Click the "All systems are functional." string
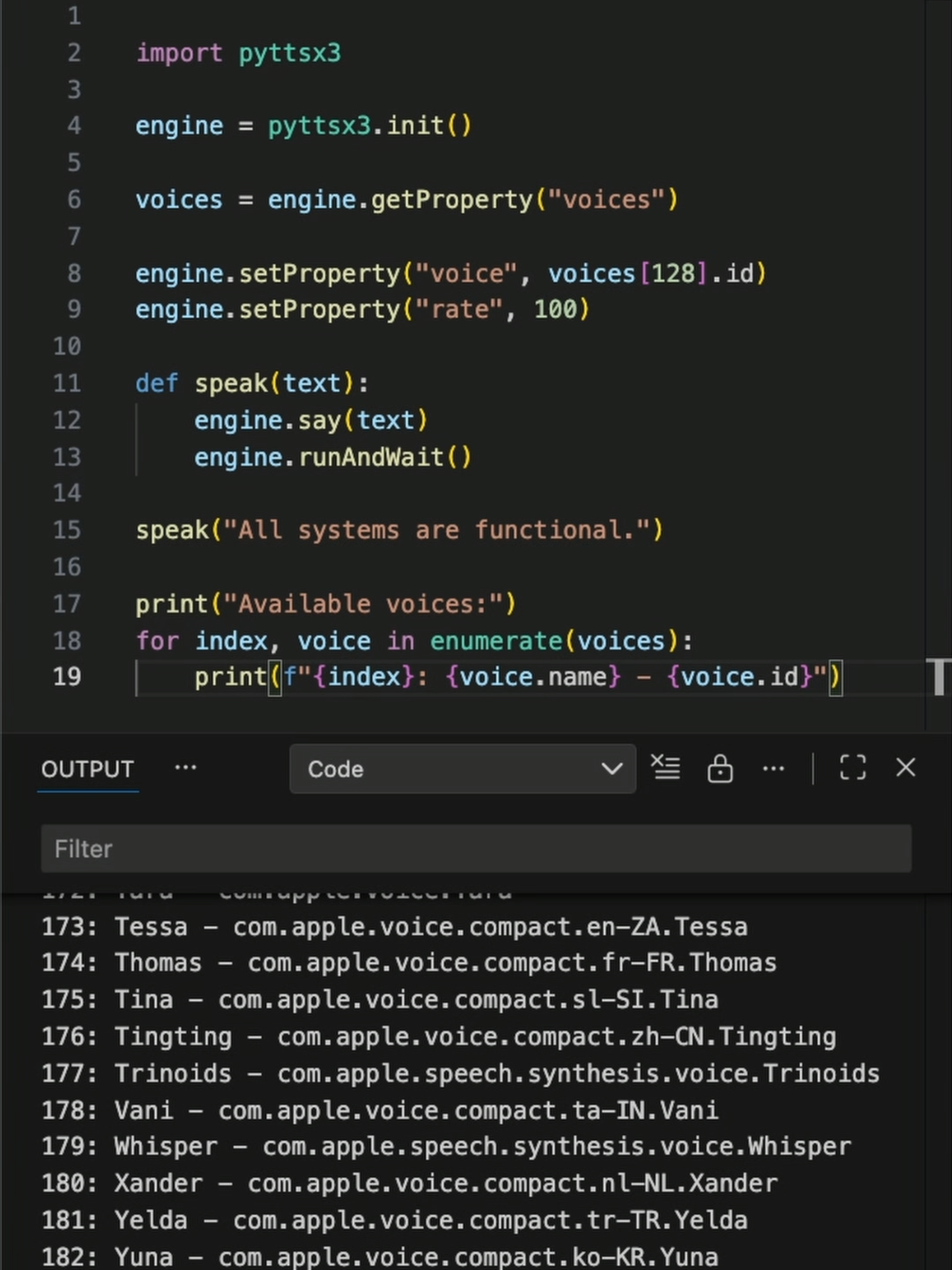The width and height of the screenshot is (952, 1270). pyautogui.click(x=437, y=530)
